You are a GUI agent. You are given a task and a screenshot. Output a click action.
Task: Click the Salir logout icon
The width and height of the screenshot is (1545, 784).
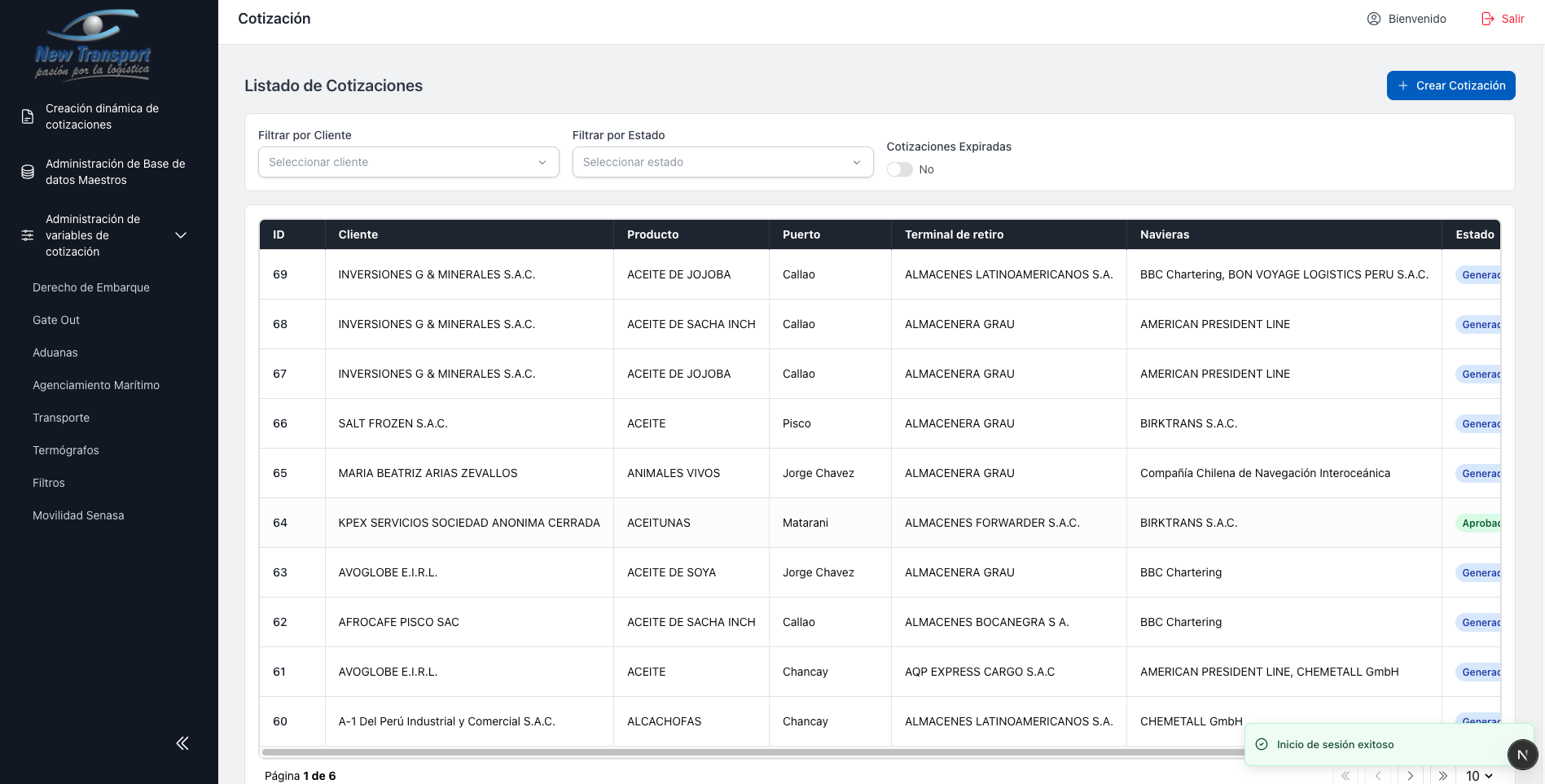coord(1488,19)
